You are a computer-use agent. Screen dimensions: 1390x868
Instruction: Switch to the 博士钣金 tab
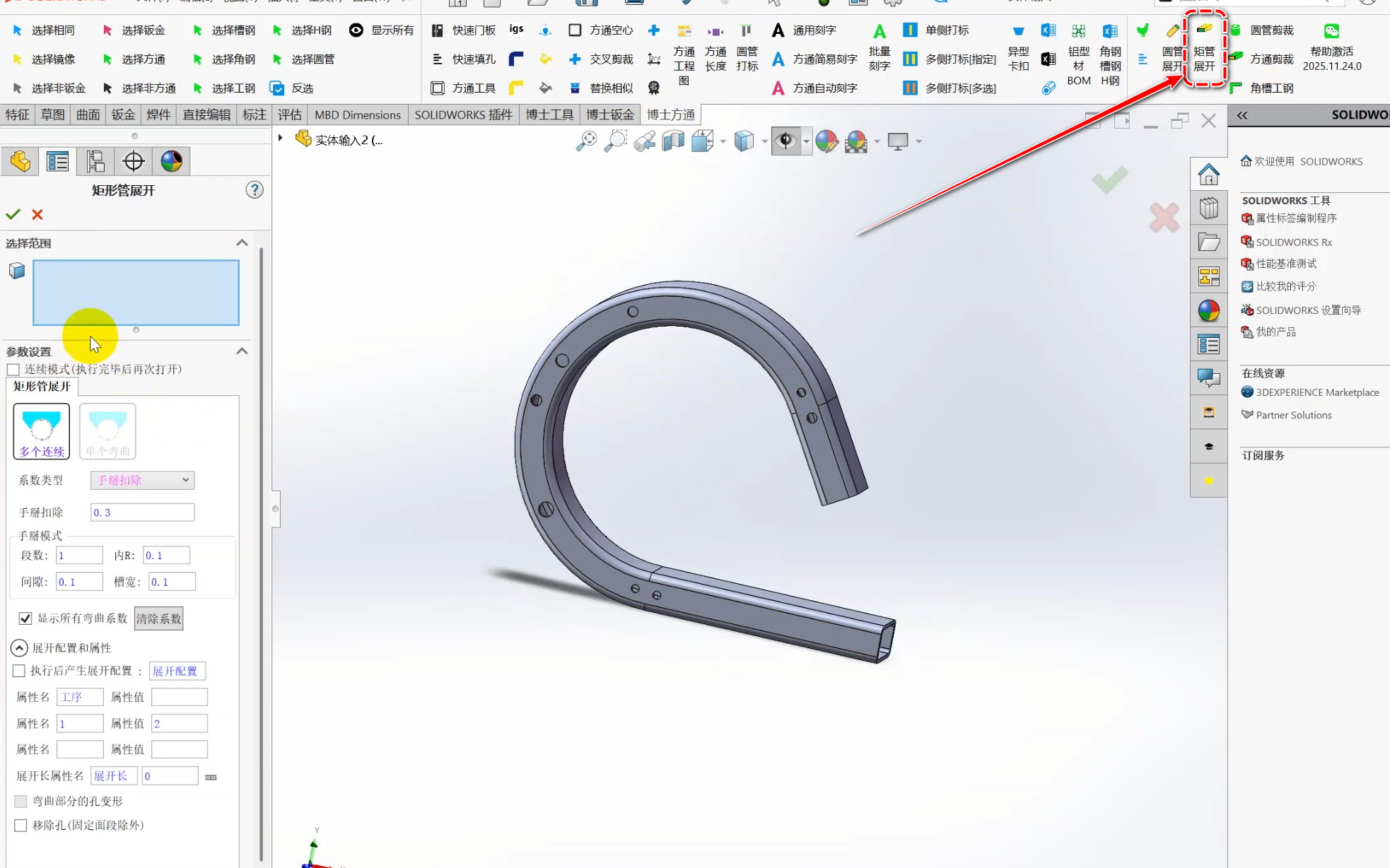609,115
